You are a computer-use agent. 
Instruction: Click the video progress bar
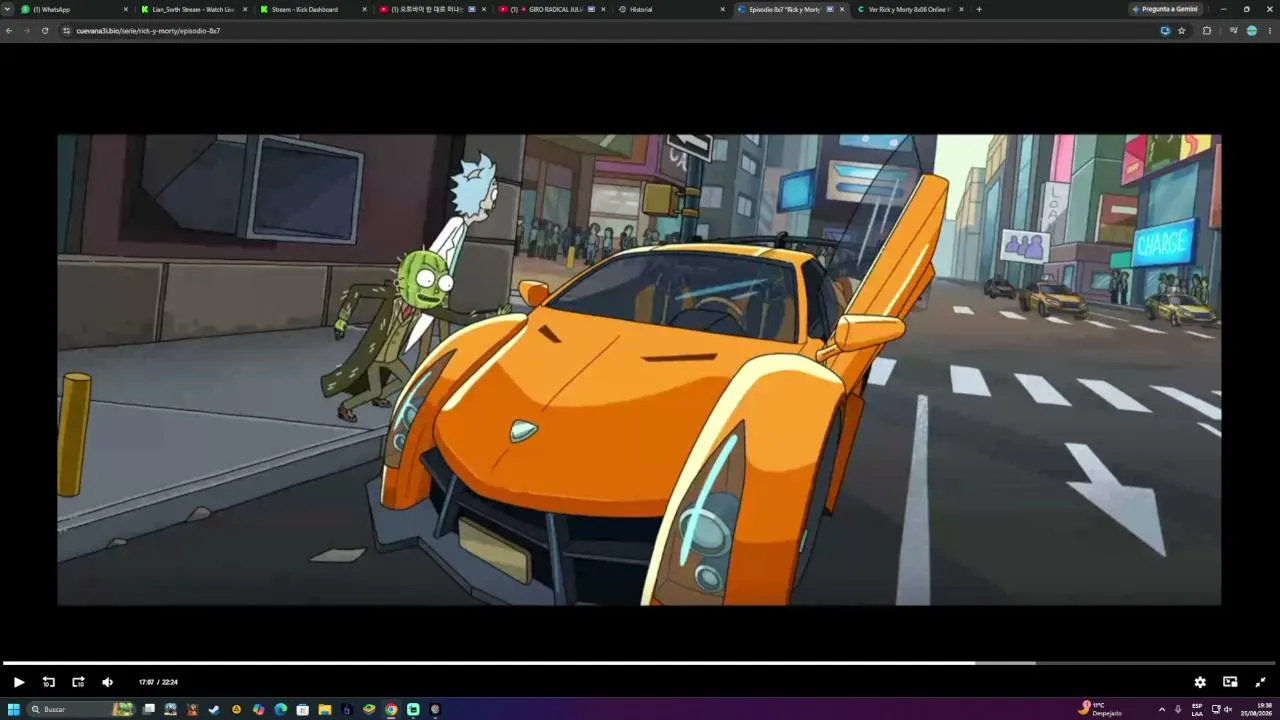click(640, 663)
